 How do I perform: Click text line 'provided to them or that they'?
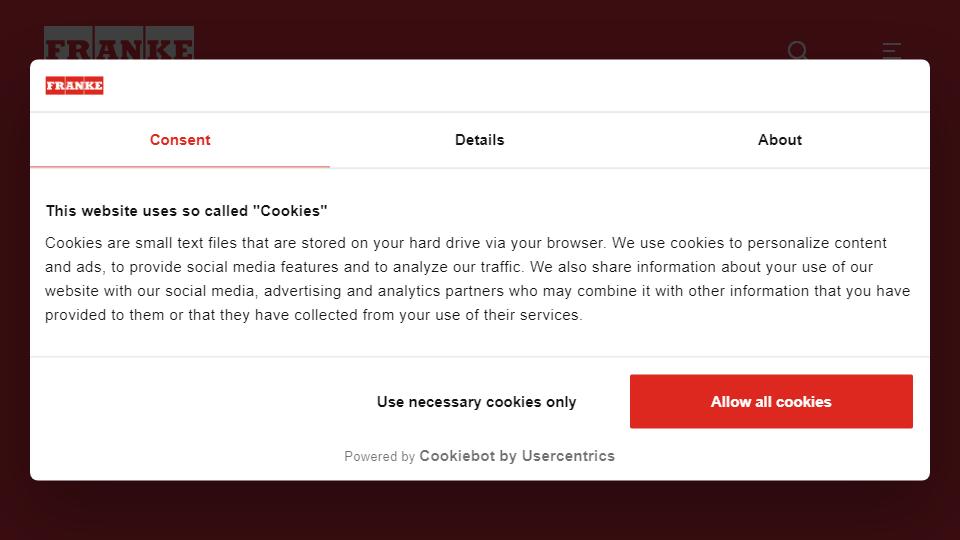tap(313, 315)
